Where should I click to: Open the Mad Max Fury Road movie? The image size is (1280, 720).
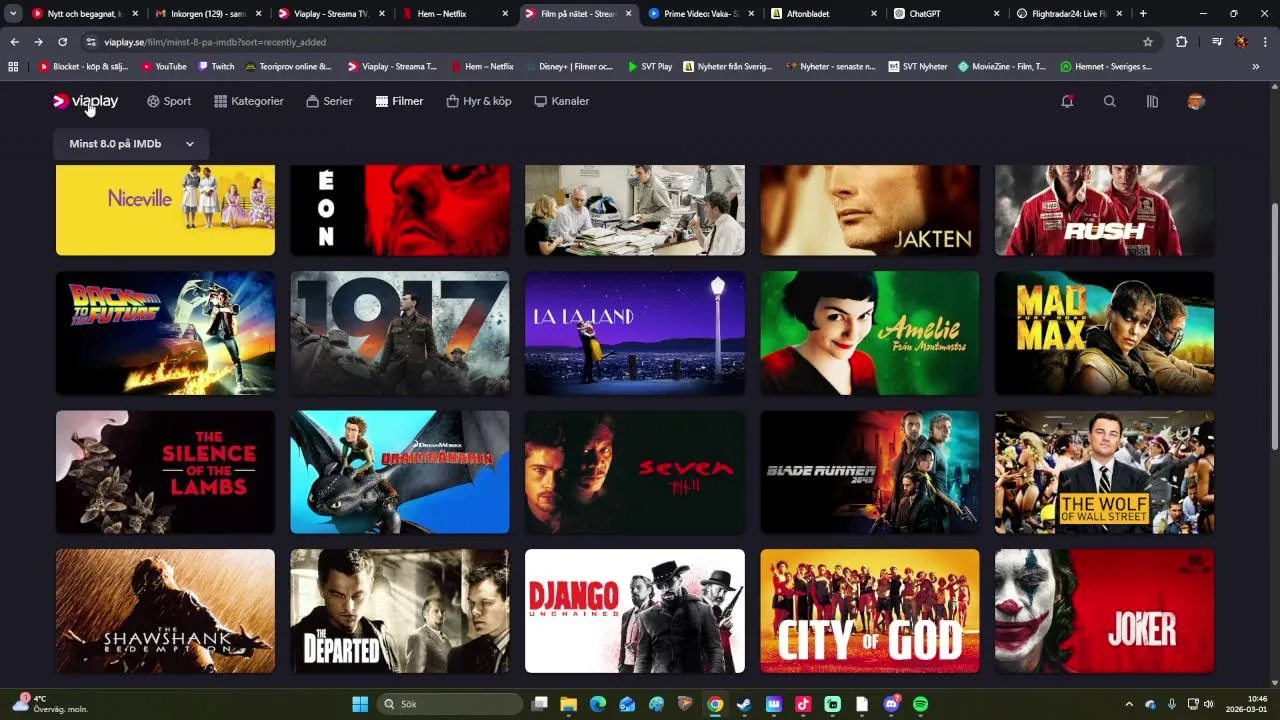coord(1105,333)
